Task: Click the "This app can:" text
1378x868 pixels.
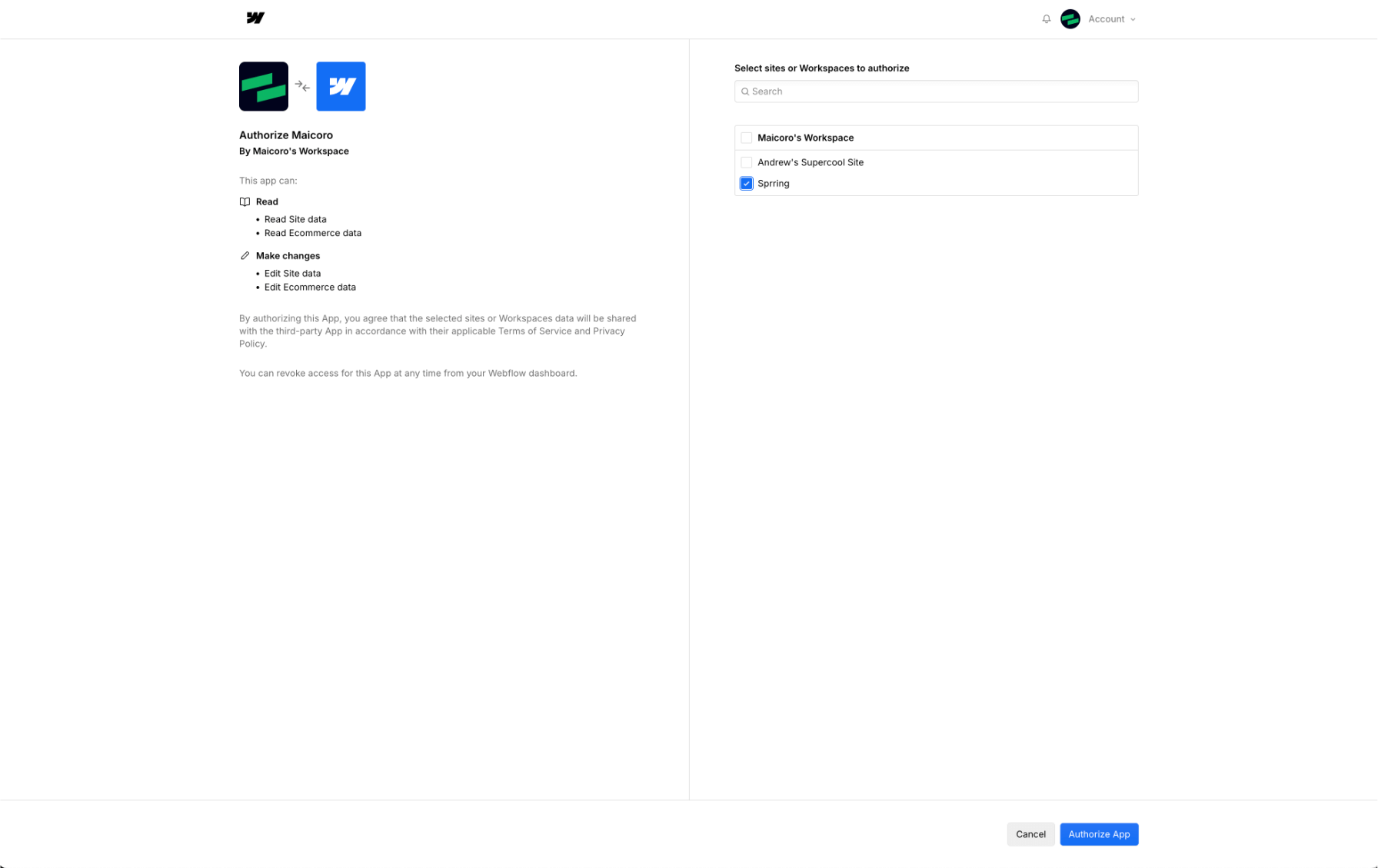Action: [268, 181]
